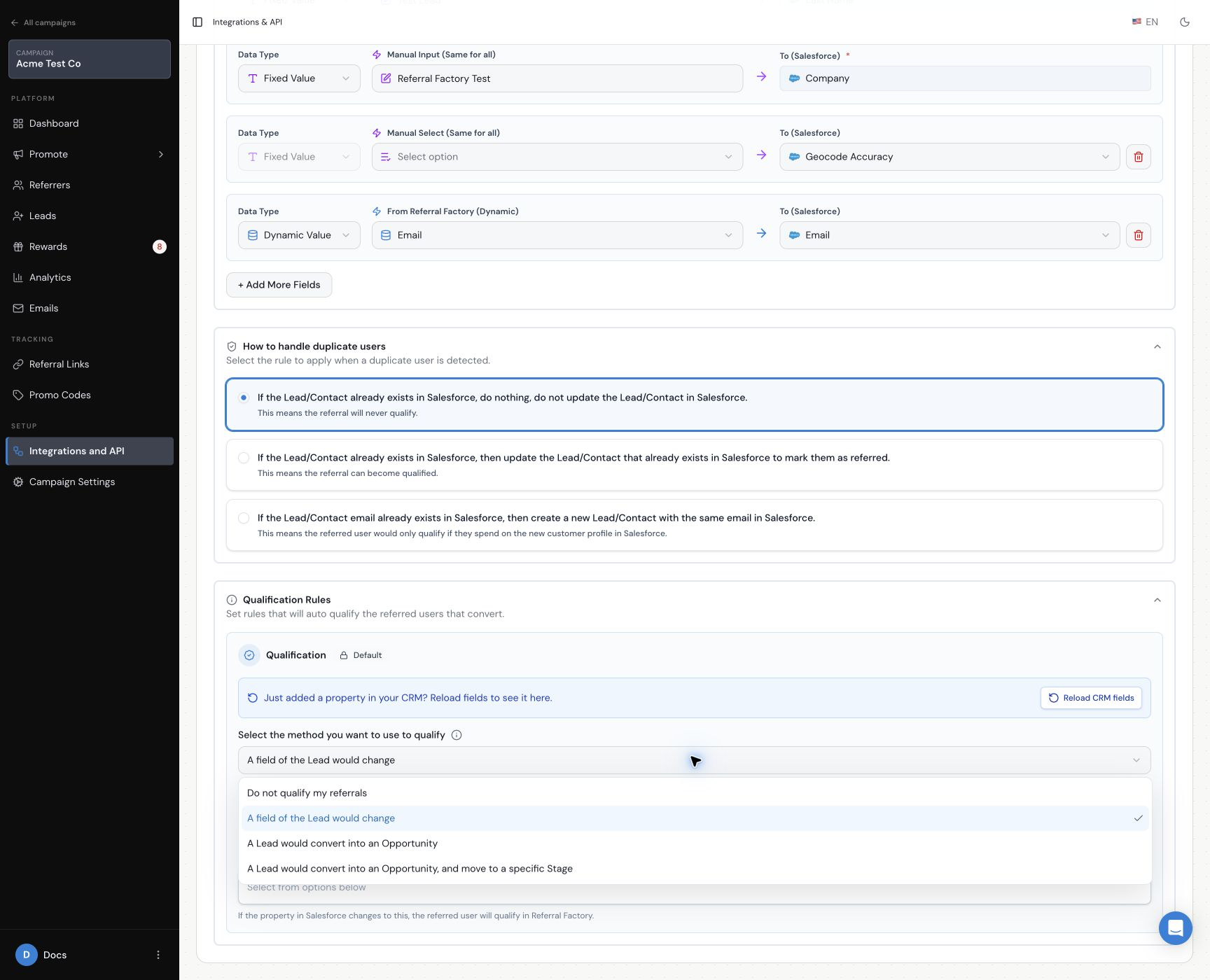Image resolution: width=1210 pixels, height=980 pixels.
Task: Select 'create a new Lead/Contact' duplicate option
Action: pos(694,525)
